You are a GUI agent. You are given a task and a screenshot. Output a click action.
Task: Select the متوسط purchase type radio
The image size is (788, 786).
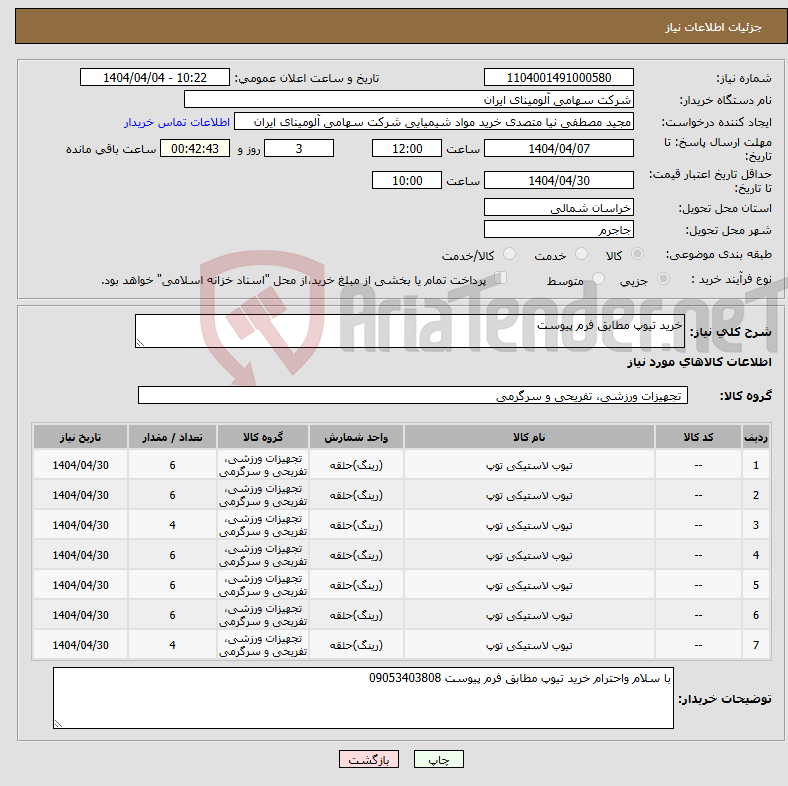coord(598,279)
